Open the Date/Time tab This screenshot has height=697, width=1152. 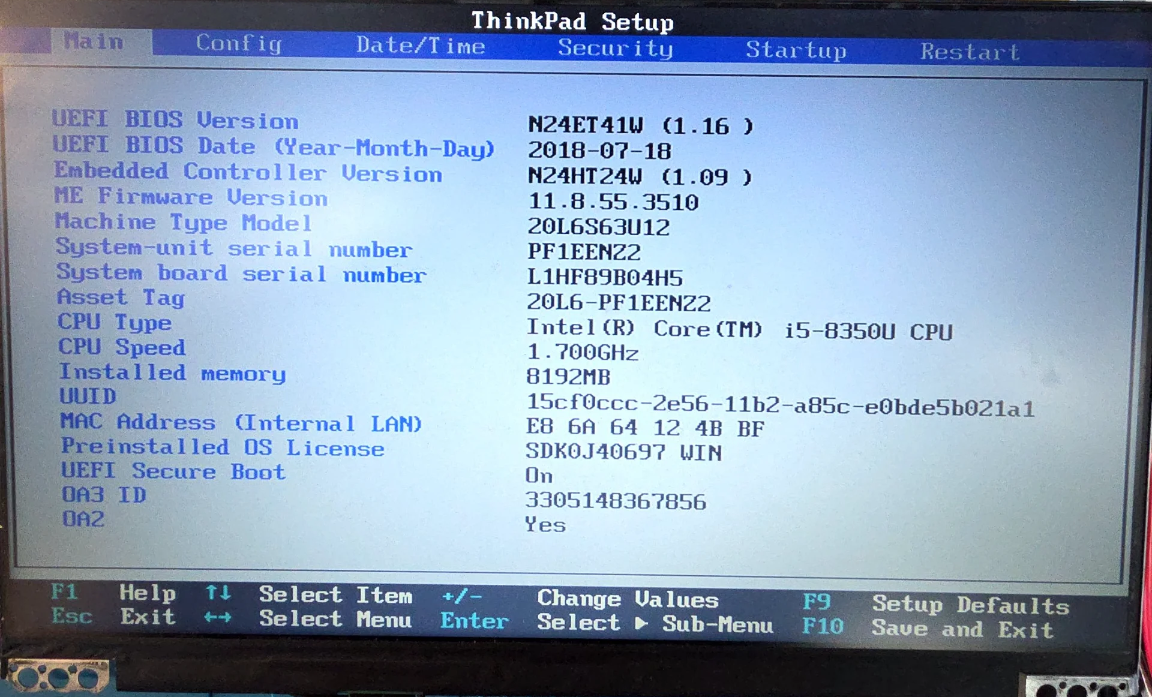click(x=420, y=46)
